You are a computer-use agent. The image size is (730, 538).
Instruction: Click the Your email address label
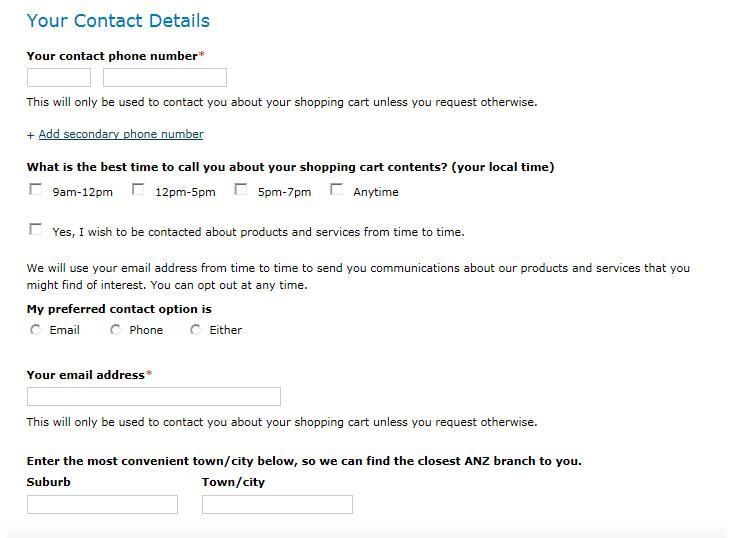(x=86, y=375)
